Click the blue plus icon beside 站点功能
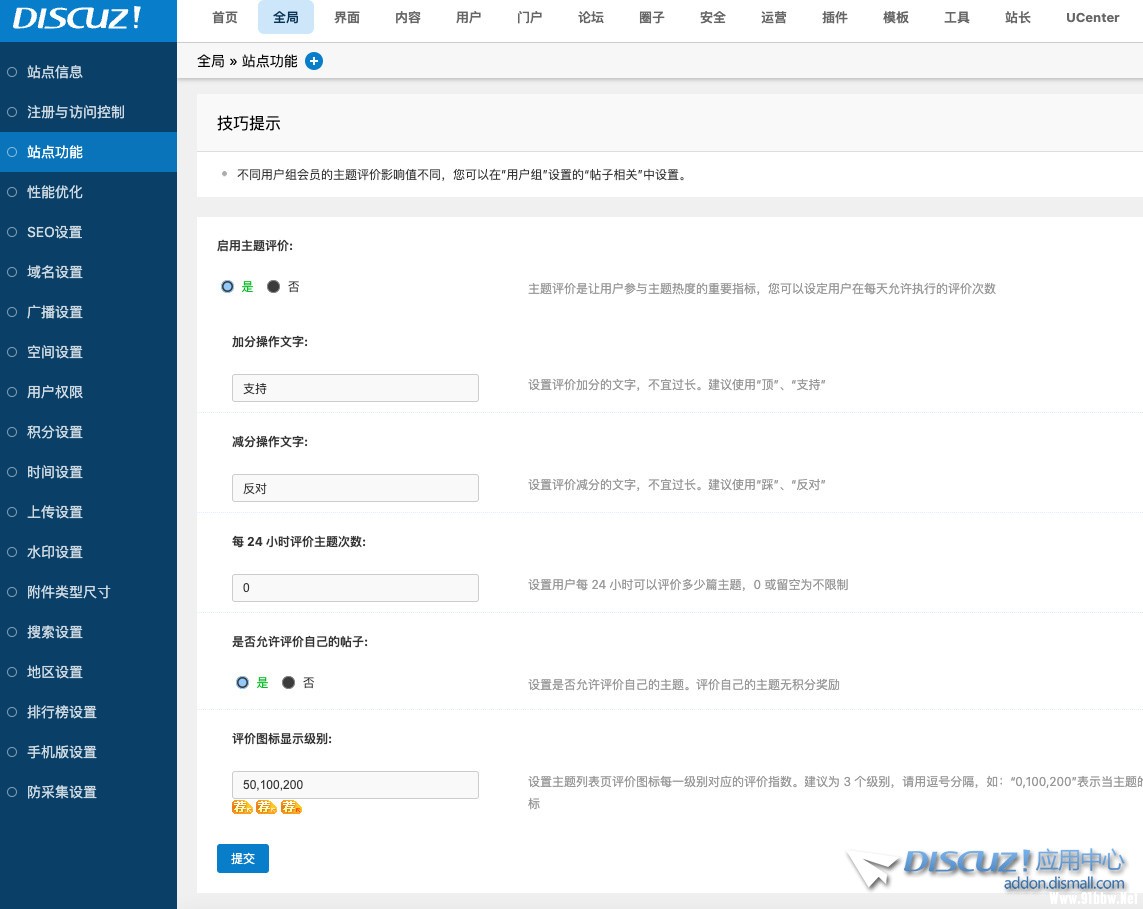 314,61
